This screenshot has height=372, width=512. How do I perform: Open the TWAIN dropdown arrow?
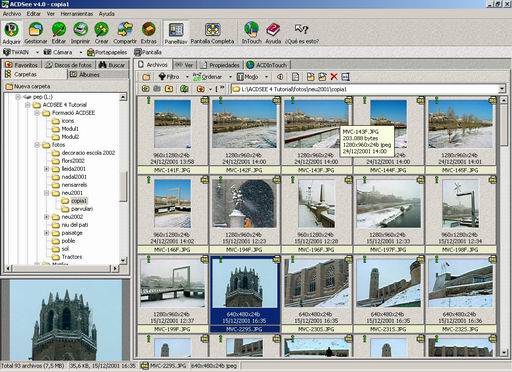(37, 52)
